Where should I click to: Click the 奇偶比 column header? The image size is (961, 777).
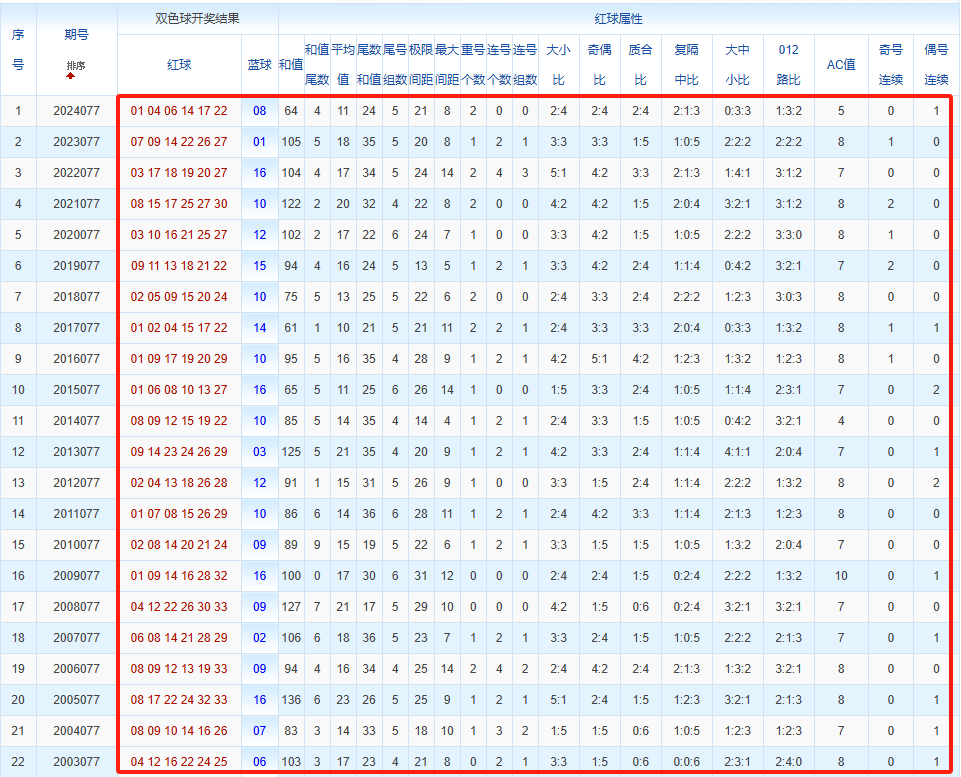(599, 65)
